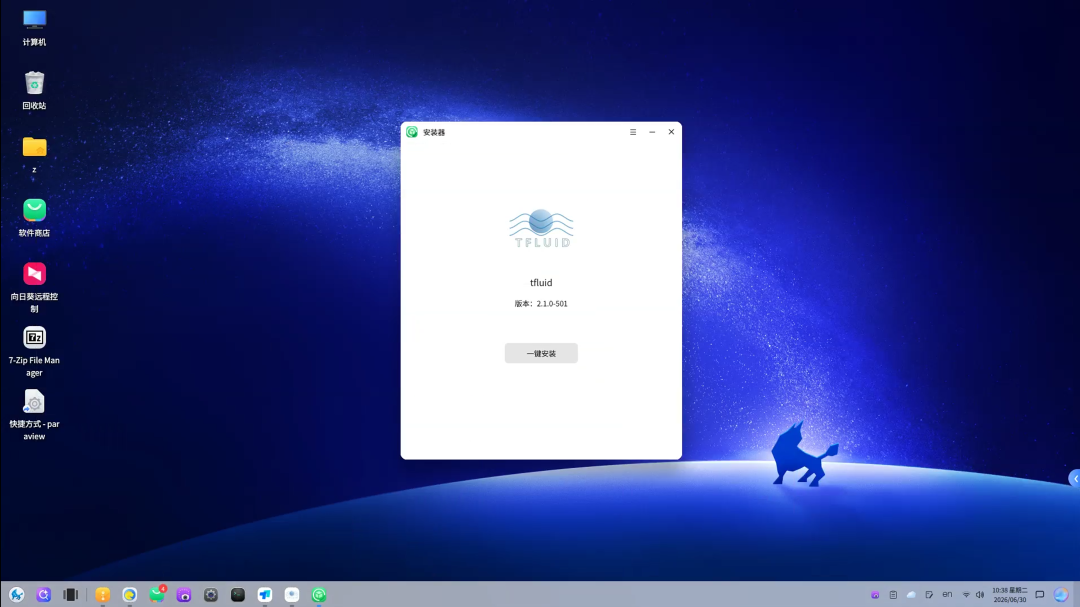This screenshot has height=607, width=1080.
Task: Switch the en input method indicator
Action: tap(947, 595)
